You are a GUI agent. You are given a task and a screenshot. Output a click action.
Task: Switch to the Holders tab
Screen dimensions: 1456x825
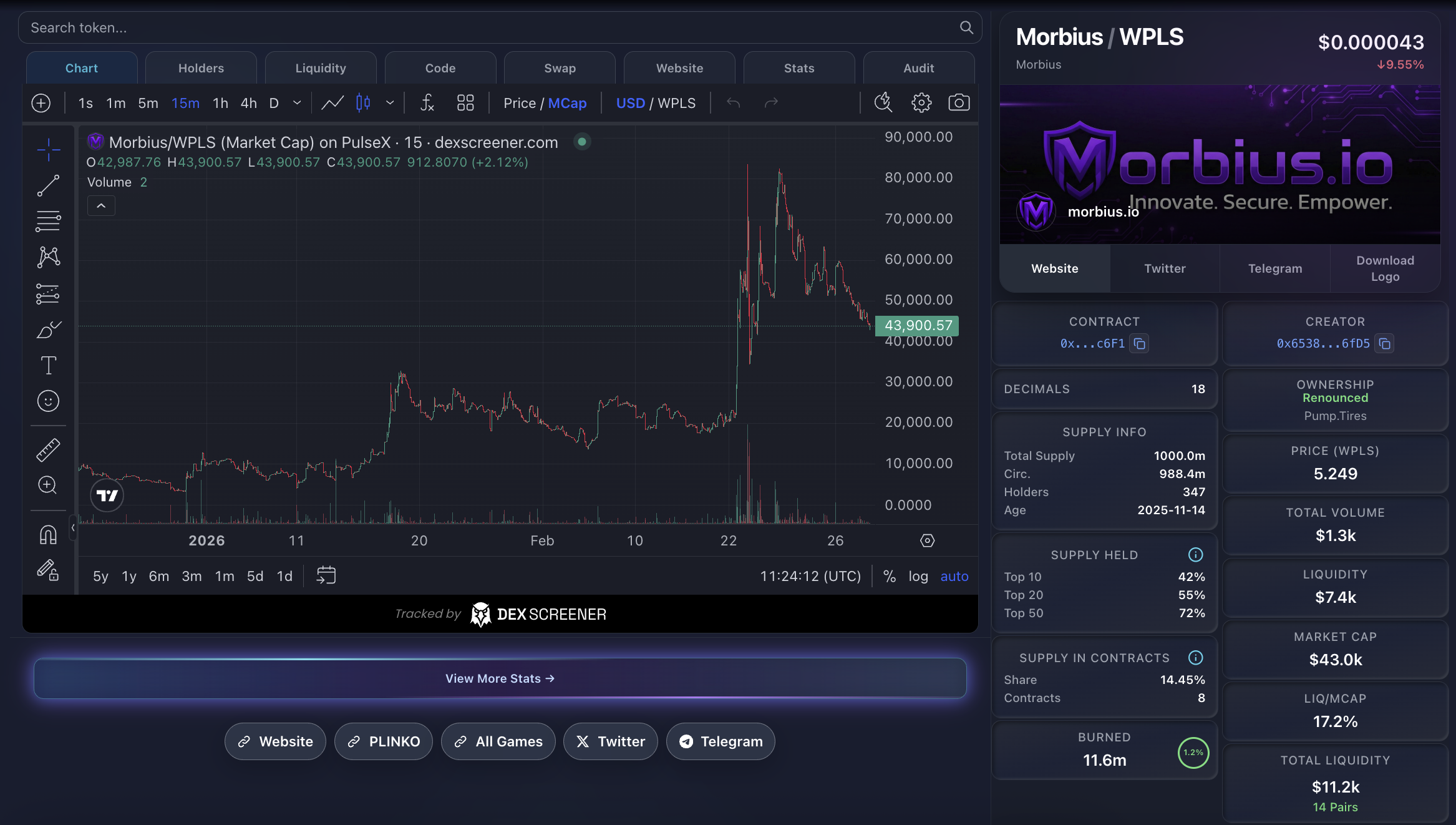[201, 68]
